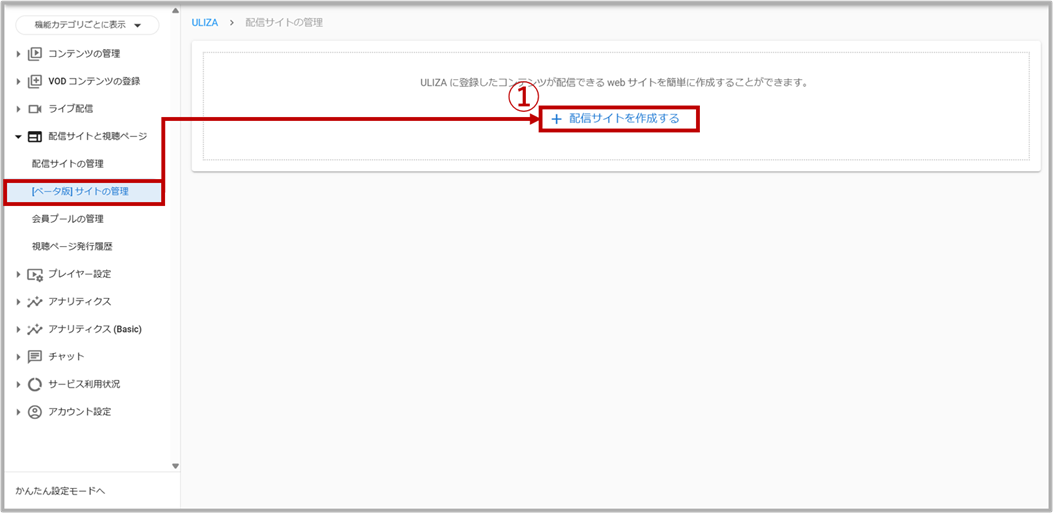Viewport: 1053px width, 513px height.
Task: Click the アナリティクス (Basic) chart icon
Action: tap(35, 329)
